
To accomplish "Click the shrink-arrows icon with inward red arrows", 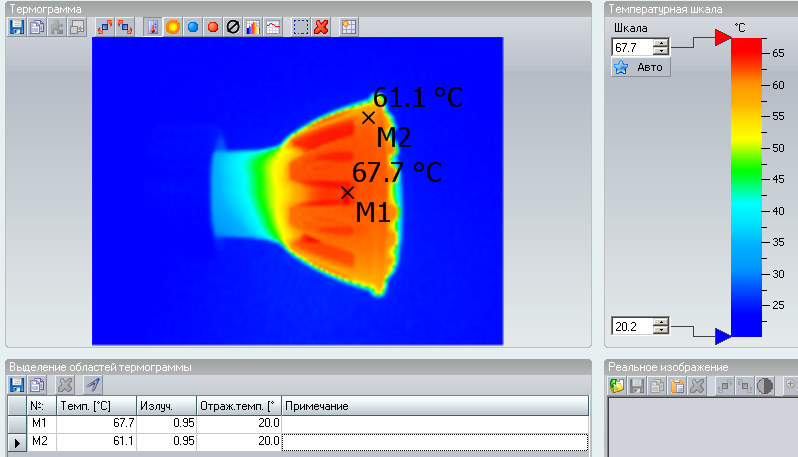I will point(125,27).
